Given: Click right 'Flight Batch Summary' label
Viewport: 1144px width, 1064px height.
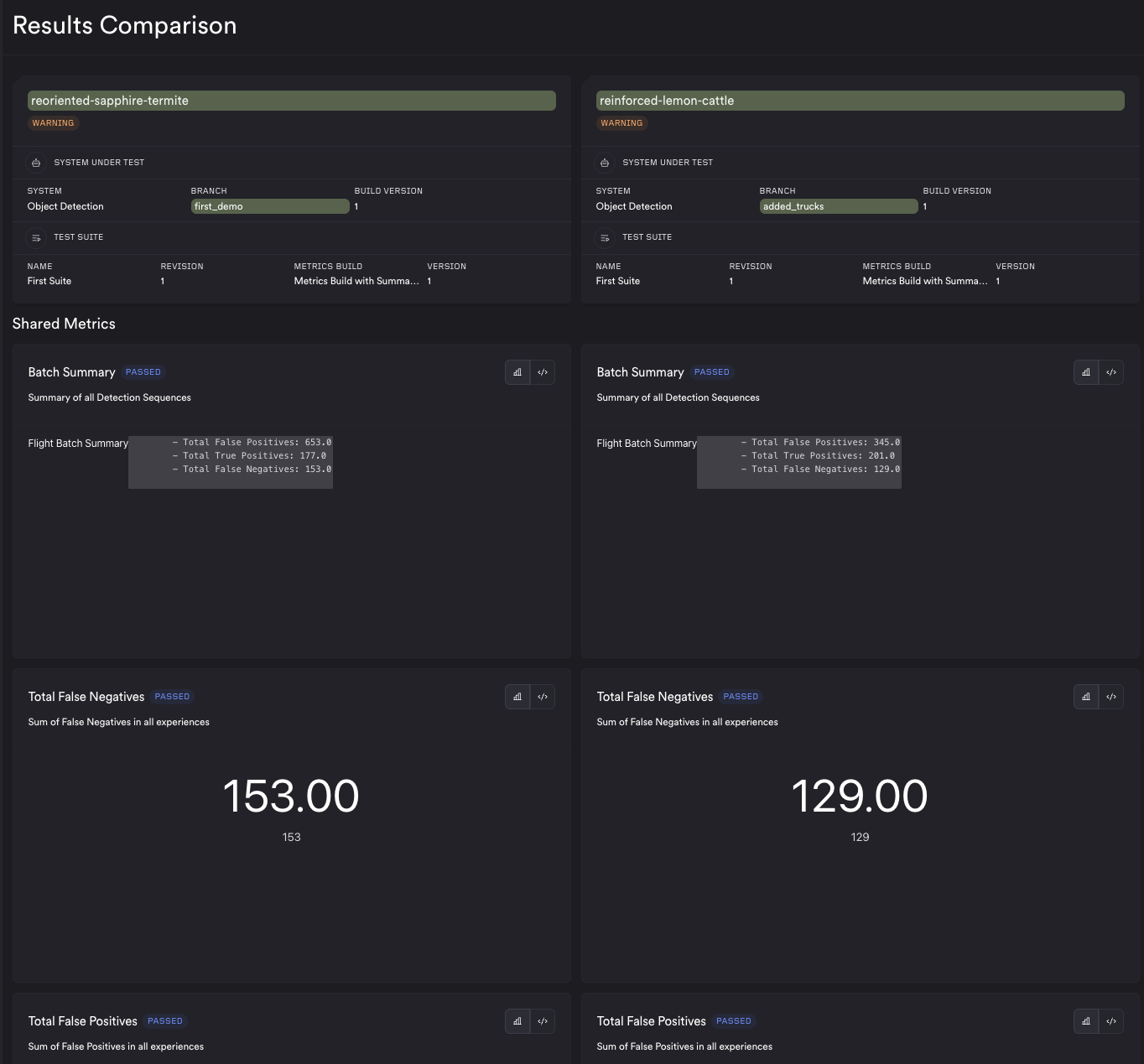Looking at the screenshot, I should tap(647, 444).
